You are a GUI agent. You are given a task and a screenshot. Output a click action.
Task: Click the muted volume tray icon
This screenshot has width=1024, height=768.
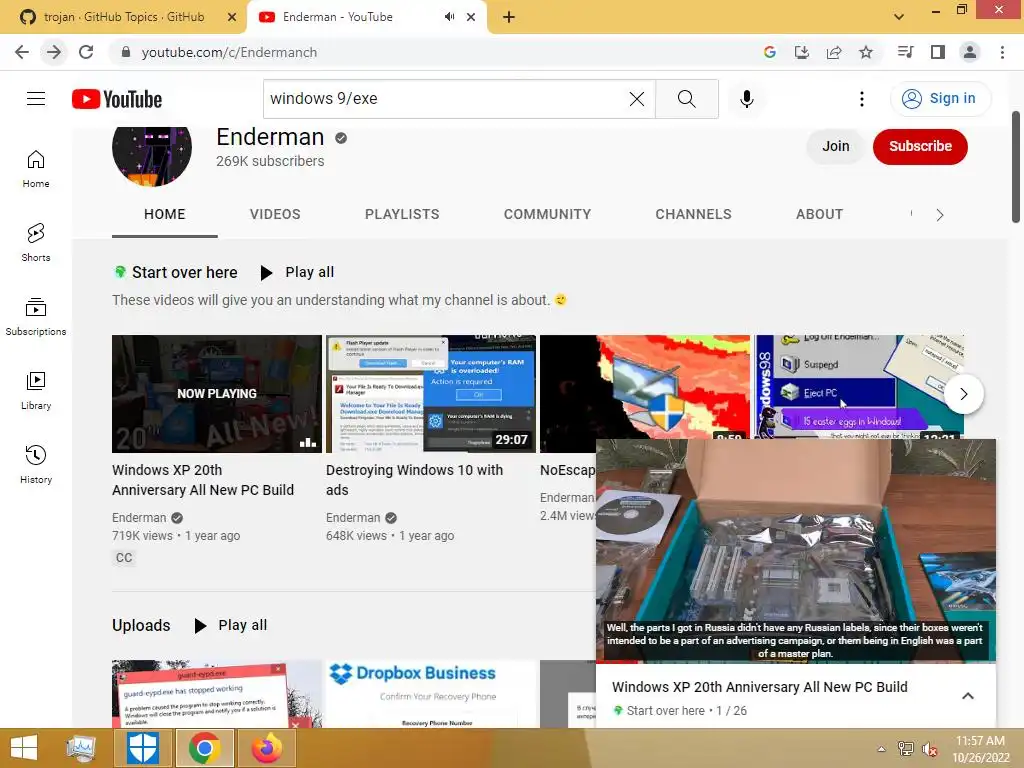(929, 749)
